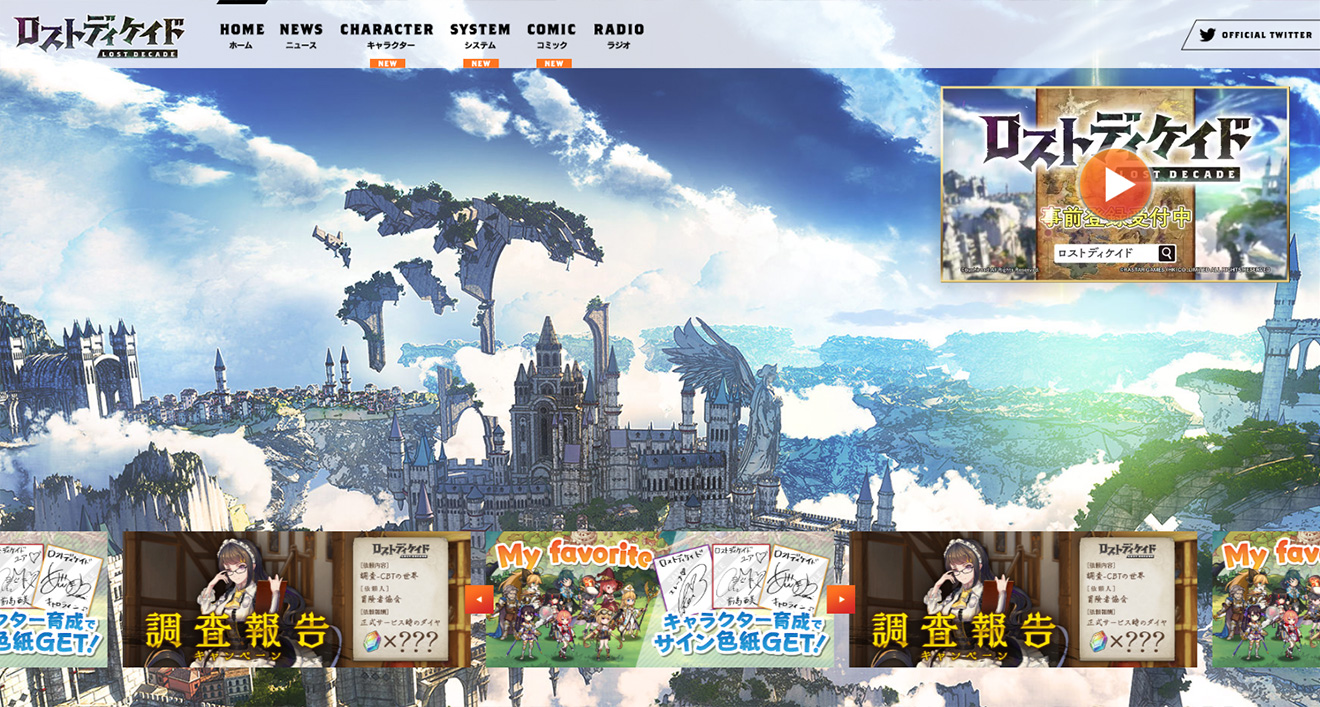Open the CHARACTER page
1320x707 pixels.
pyautogui.click(x=386, y=35)
